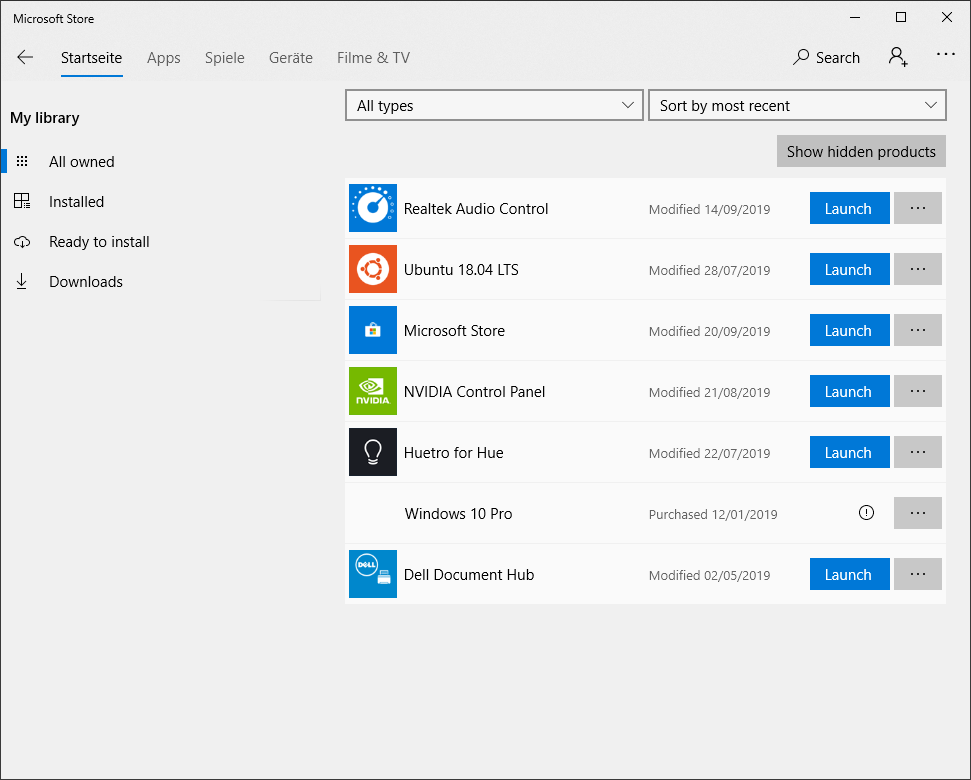Click the Modified 14/09/2019 date text
This screenshot has height=780, width=971.
point(709,209)
